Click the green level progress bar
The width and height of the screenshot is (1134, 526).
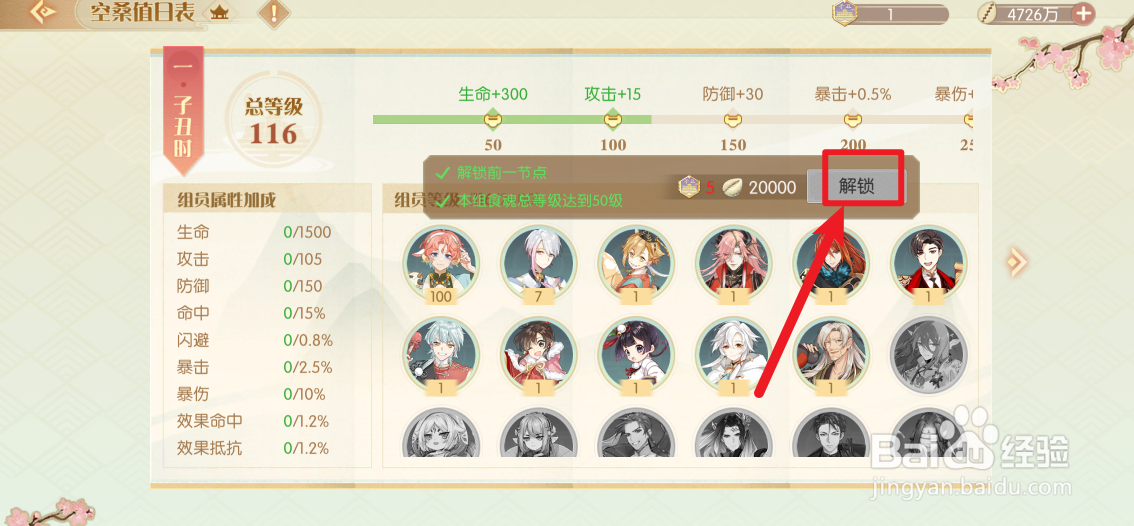[x=512, y=119]
